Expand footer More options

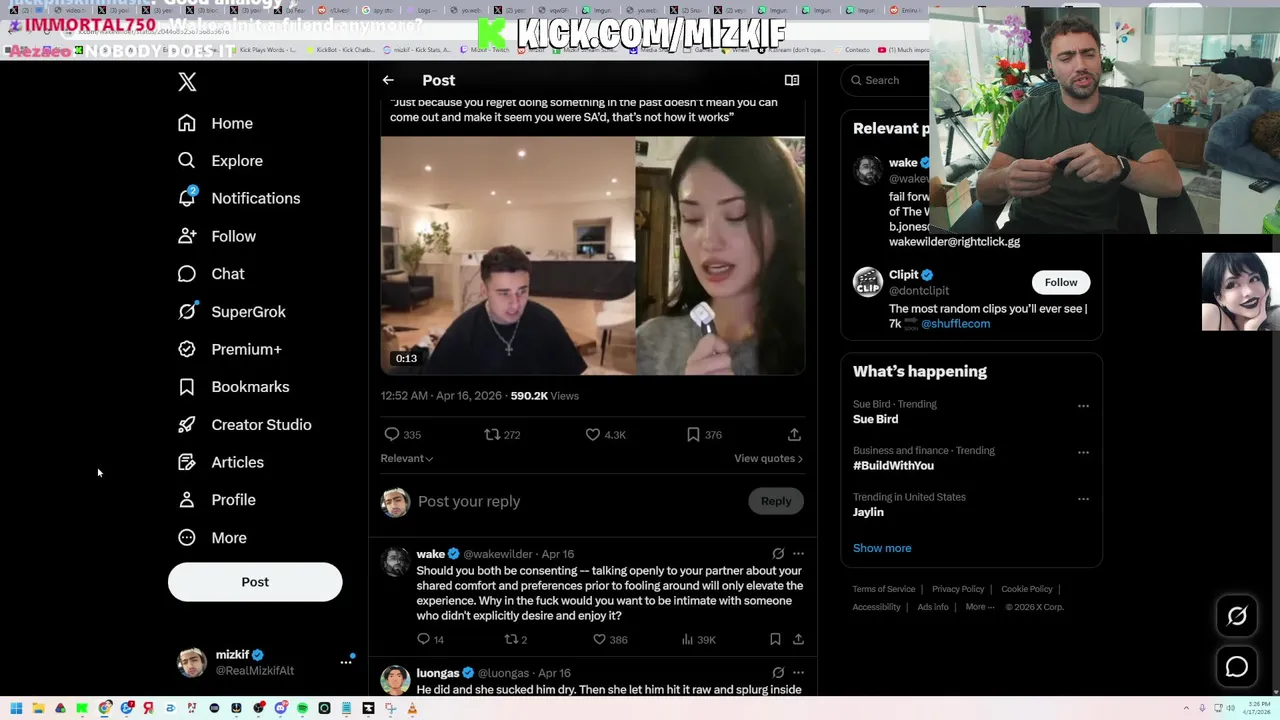coord(980,607)
